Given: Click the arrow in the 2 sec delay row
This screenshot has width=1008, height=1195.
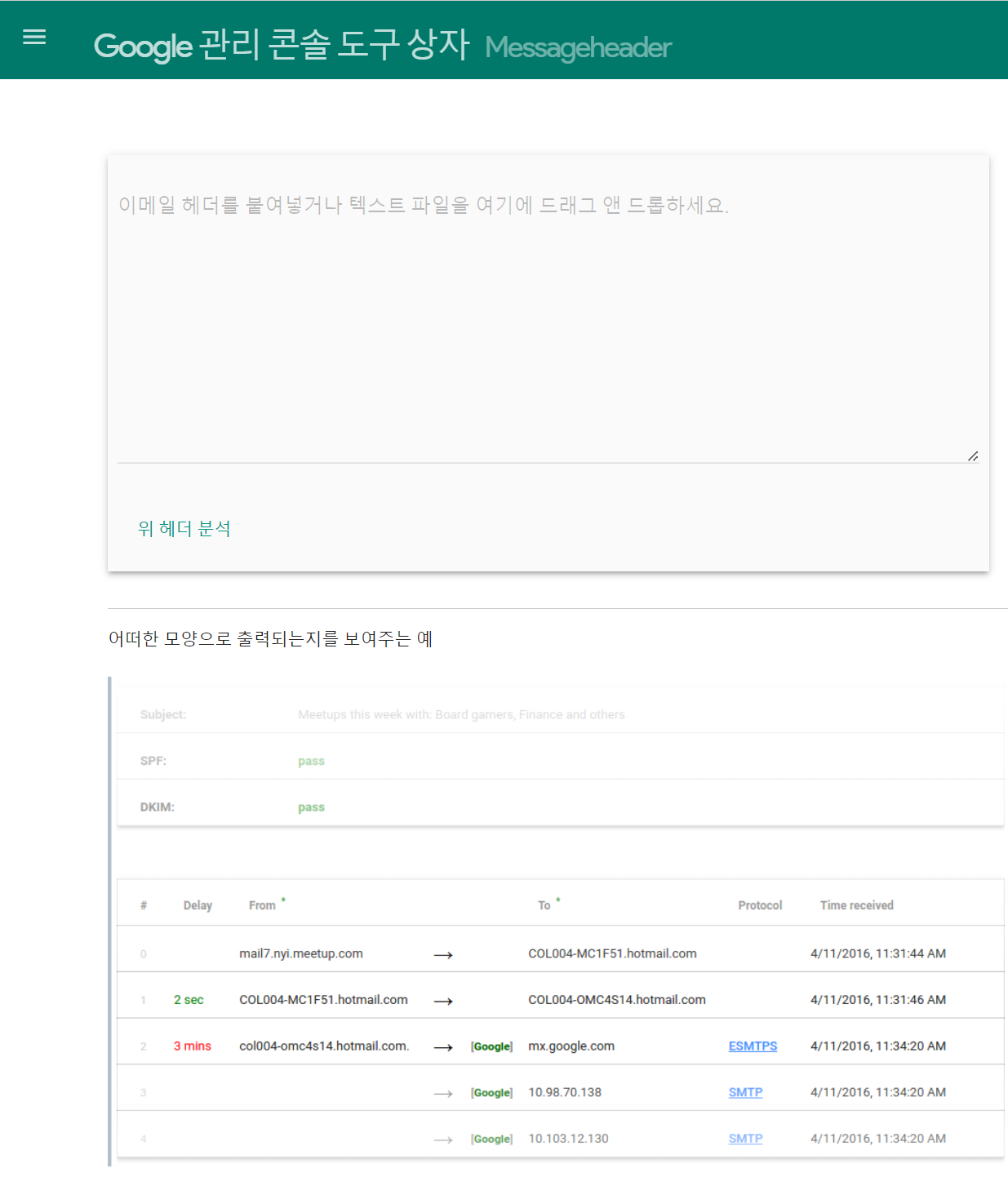Looking at the screenshot, I should 443,1001.
